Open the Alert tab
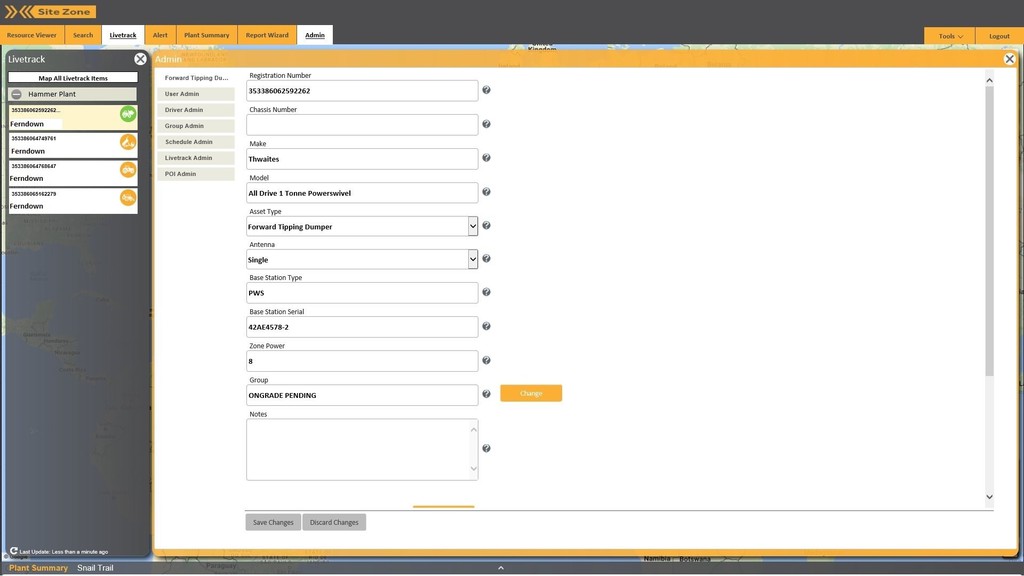The image size is (1024, 576). pos(160,35)
